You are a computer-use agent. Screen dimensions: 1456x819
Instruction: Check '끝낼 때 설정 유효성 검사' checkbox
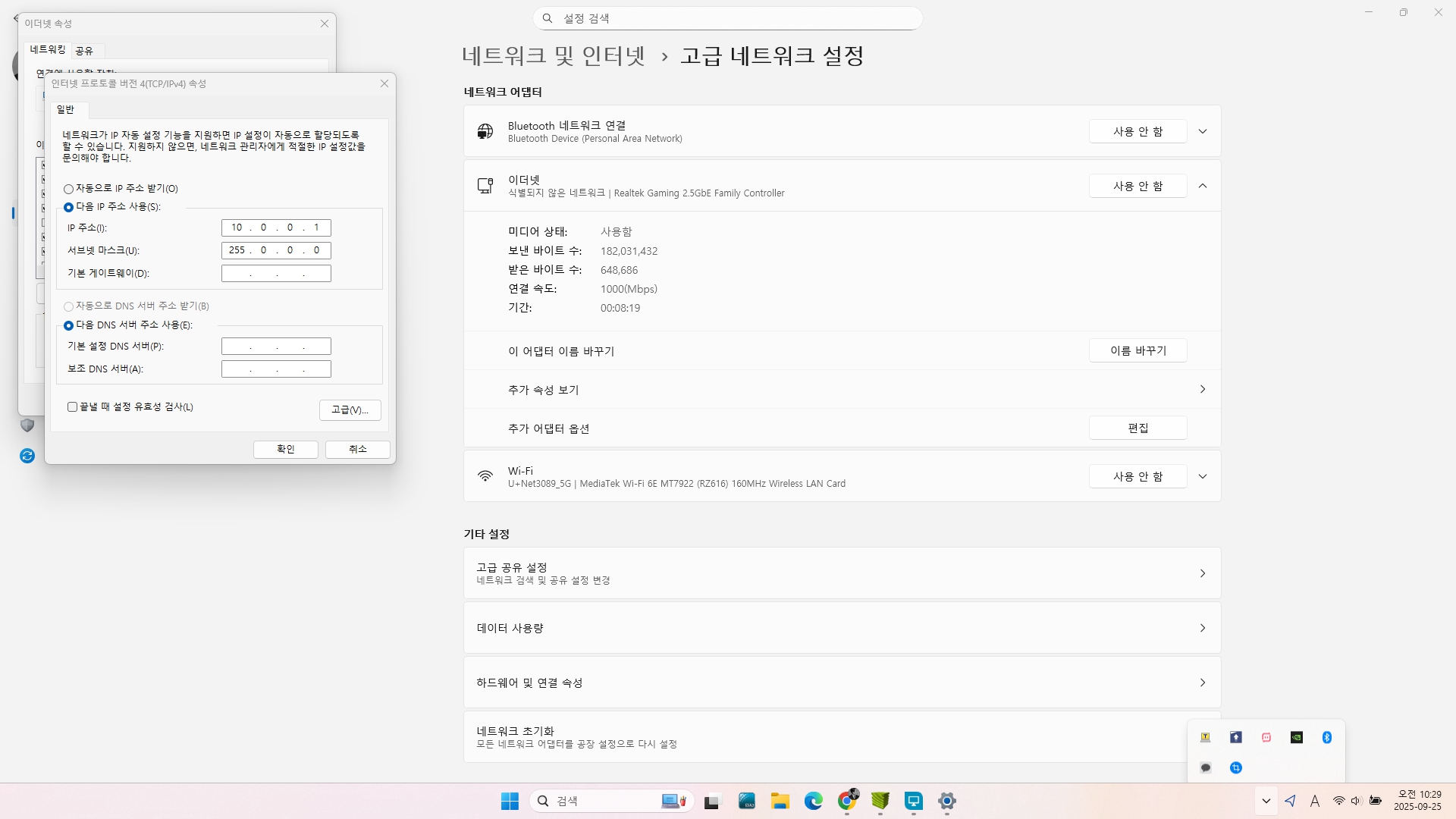pos(73,407)
